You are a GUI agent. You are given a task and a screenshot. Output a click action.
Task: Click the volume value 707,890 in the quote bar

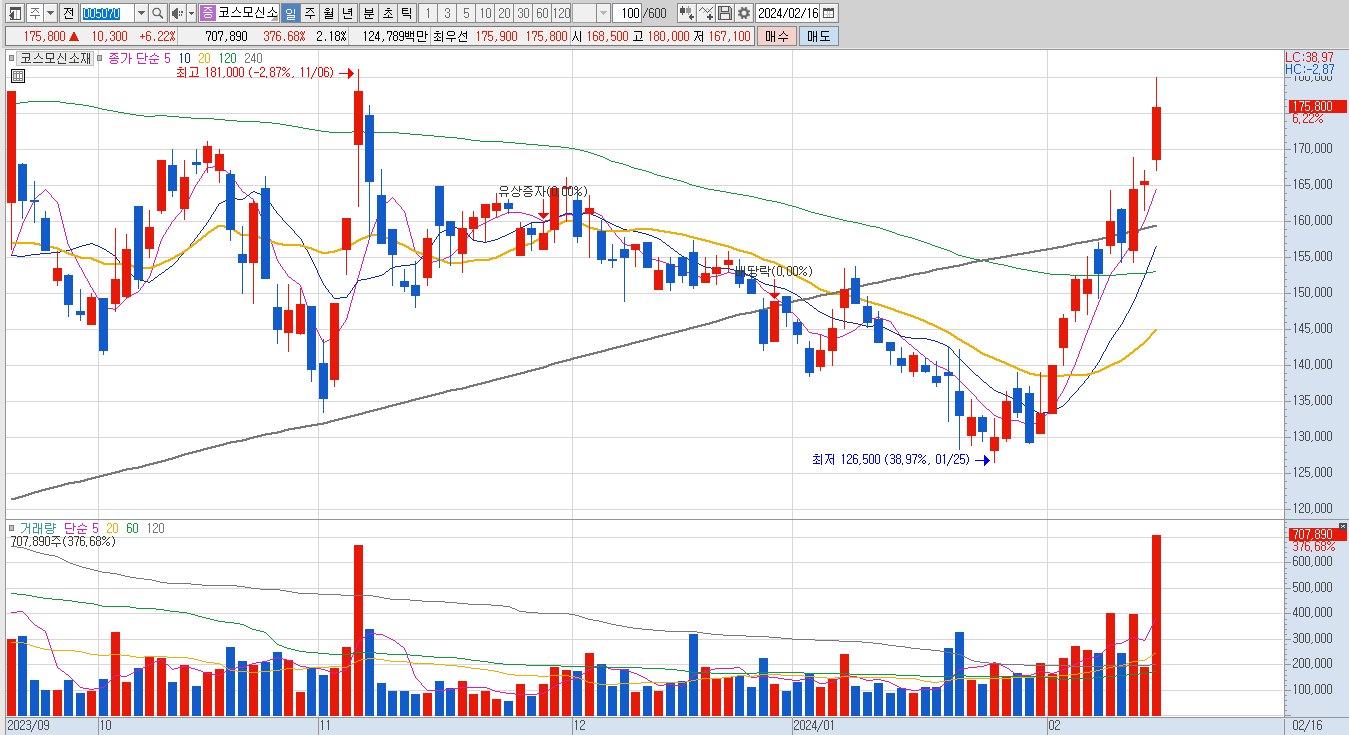[226, 36]
